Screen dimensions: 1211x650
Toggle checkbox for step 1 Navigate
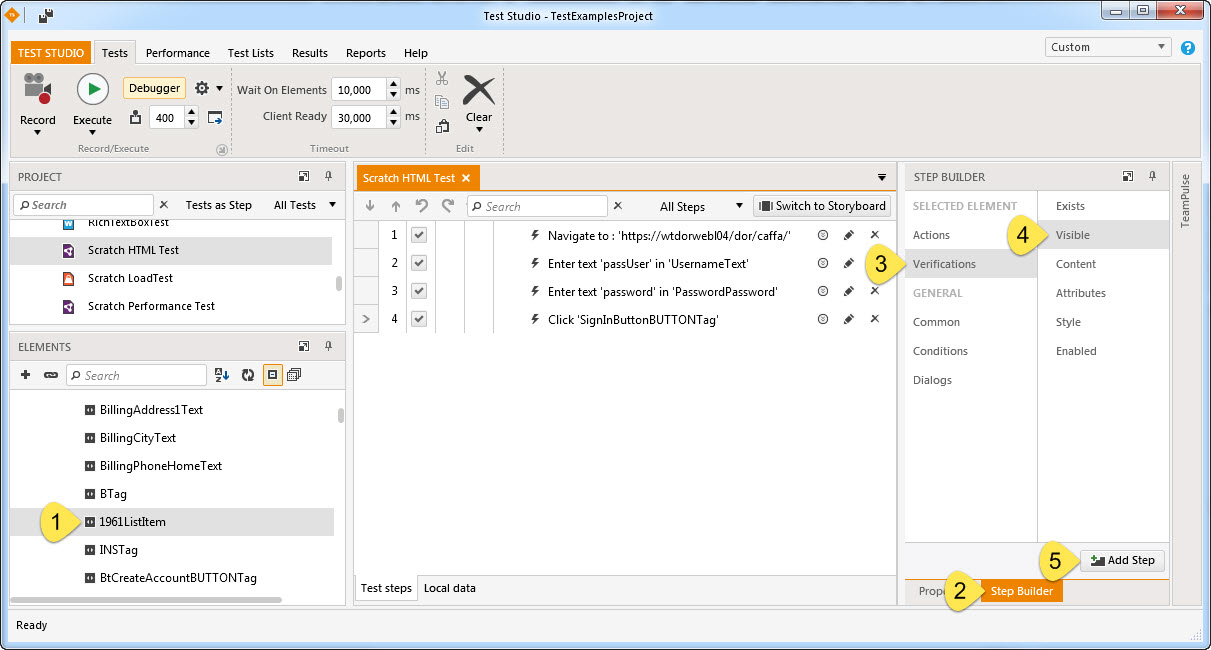[x=419, y=235]
